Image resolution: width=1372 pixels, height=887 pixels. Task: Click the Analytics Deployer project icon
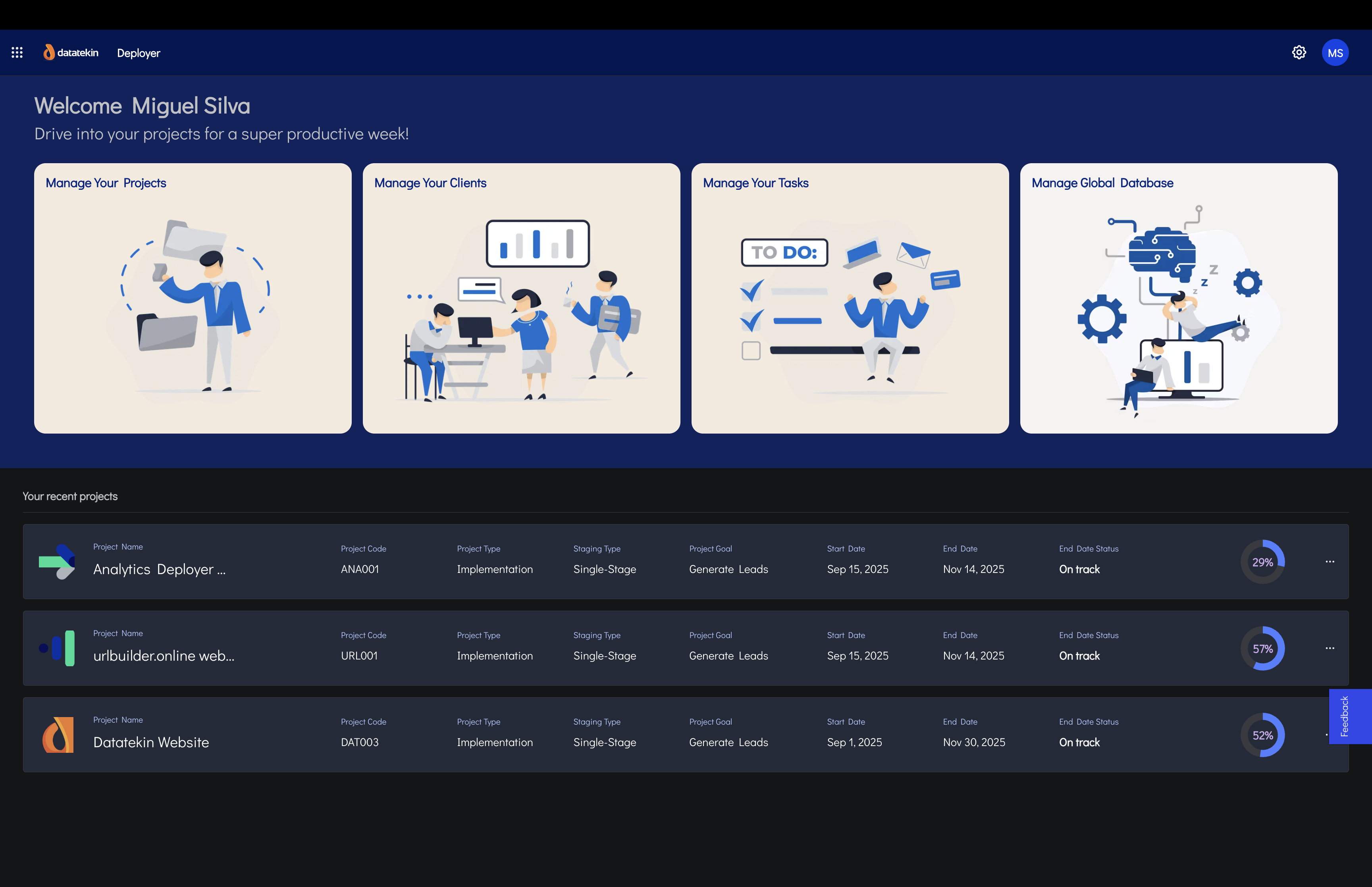pos(57,561)
